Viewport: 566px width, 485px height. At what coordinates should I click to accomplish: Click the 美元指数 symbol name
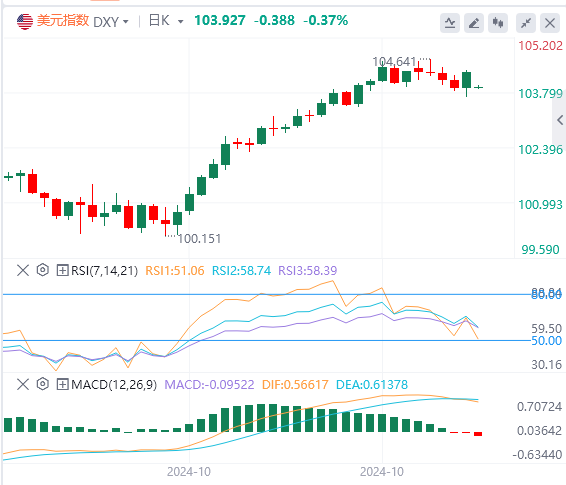[x=63, y=21]
